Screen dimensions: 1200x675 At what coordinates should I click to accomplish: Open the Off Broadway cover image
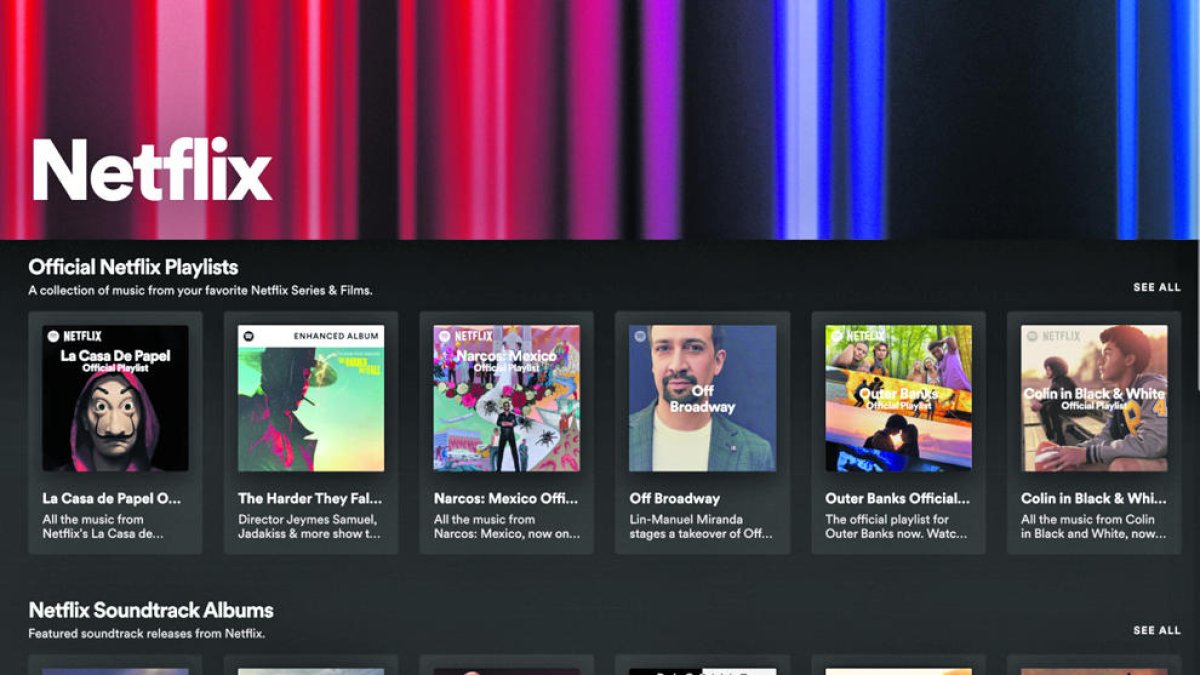click(702, 398)
